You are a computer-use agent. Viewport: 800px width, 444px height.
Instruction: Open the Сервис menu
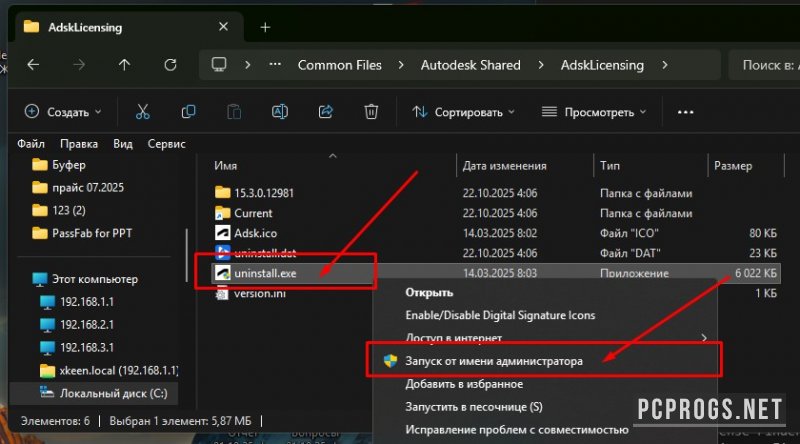(166, 144)
